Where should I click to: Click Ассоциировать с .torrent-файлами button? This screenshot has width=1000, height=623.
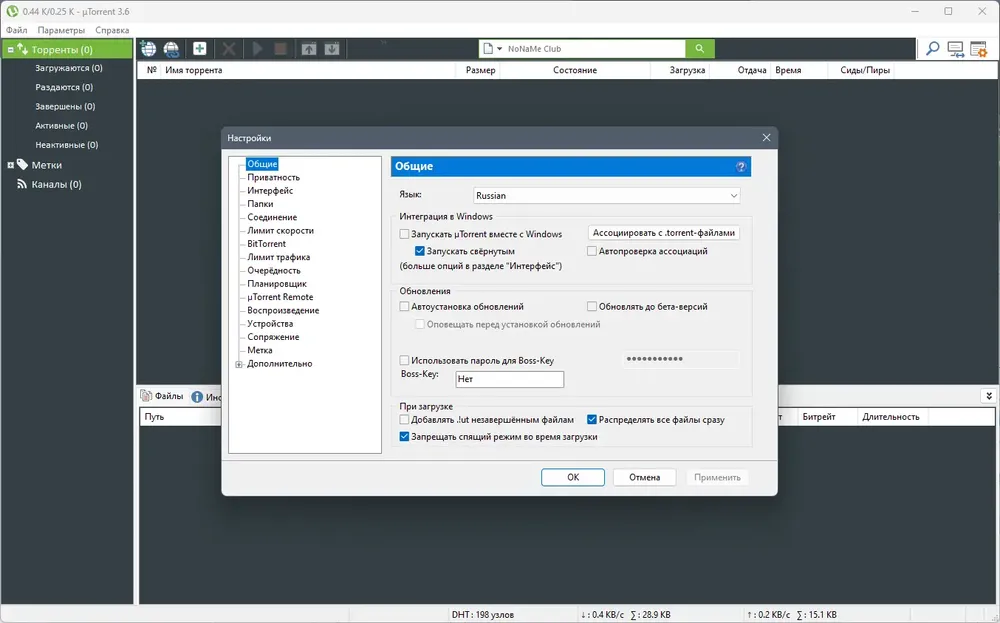[x=664, y=233]
